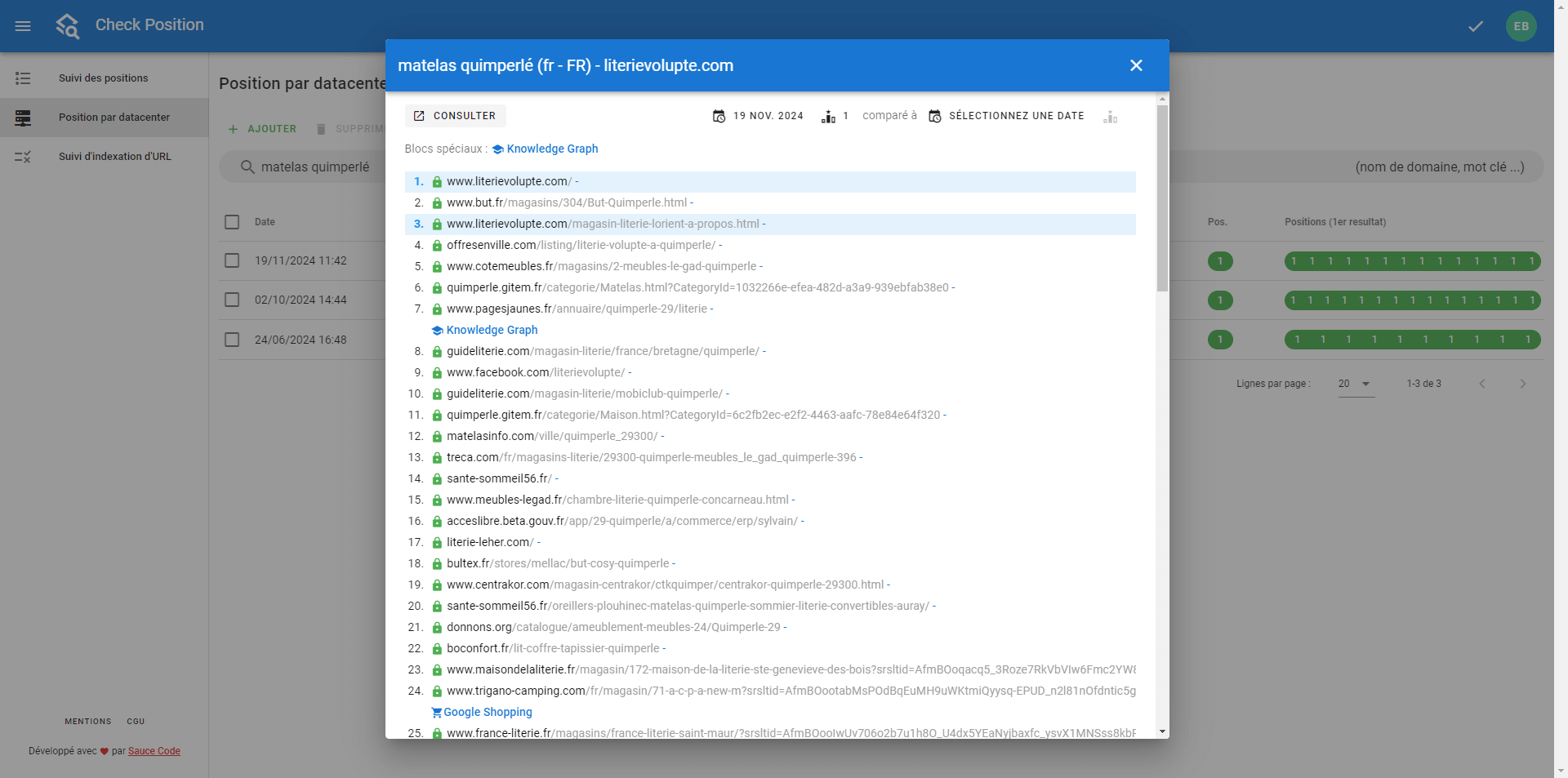The width and height of the screenshot is (1568, 778).
Task: Click lock icon of matelasinfo.com result
Action: coord(437,437)
